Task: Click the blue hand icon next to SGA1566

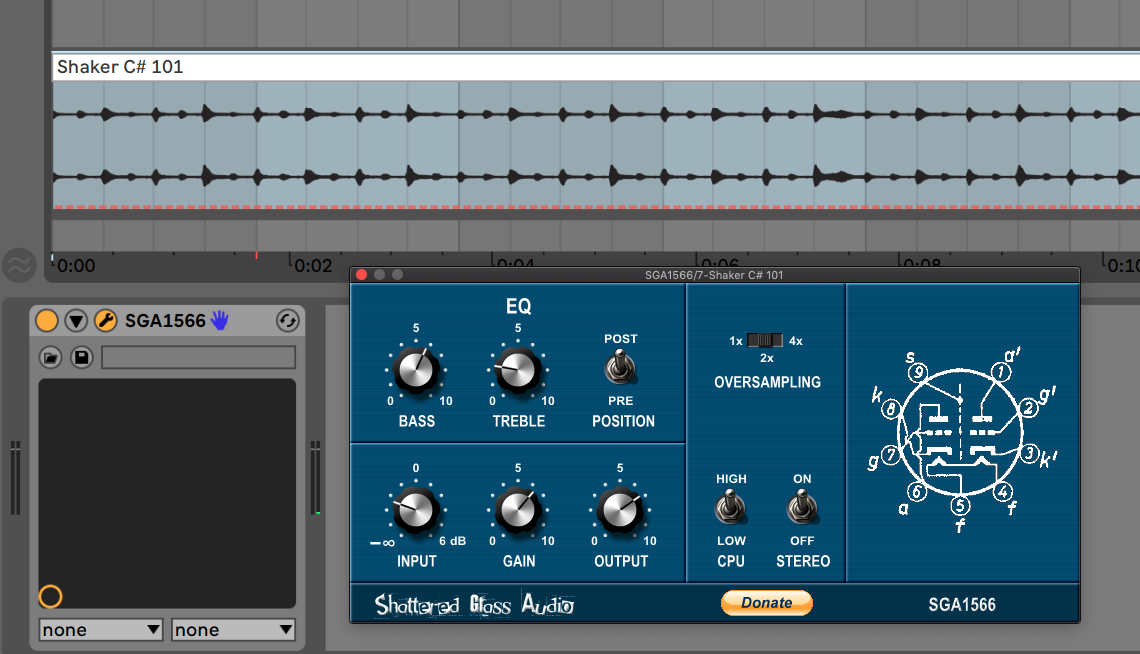Action: pyautogui.click(x=220, y=320)
